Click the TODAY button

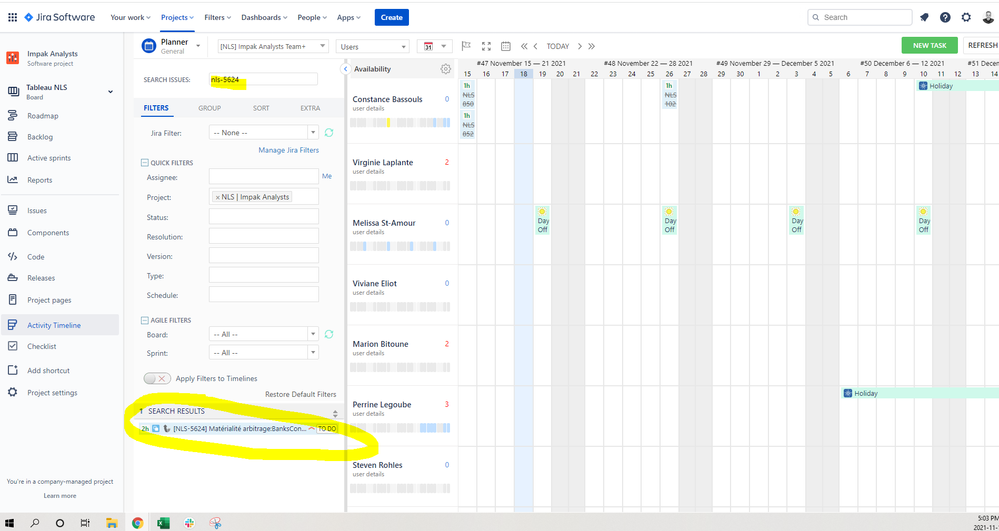(x=557, y=46)
